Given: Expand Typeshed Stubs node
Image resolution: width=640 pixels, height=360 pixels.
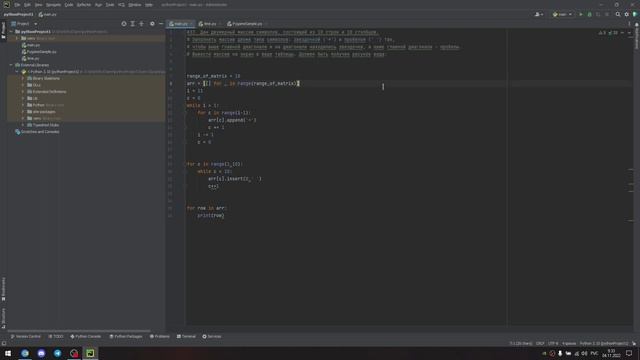Looking at the screenshot, I should pyautogui.click(x=23, y=125).
